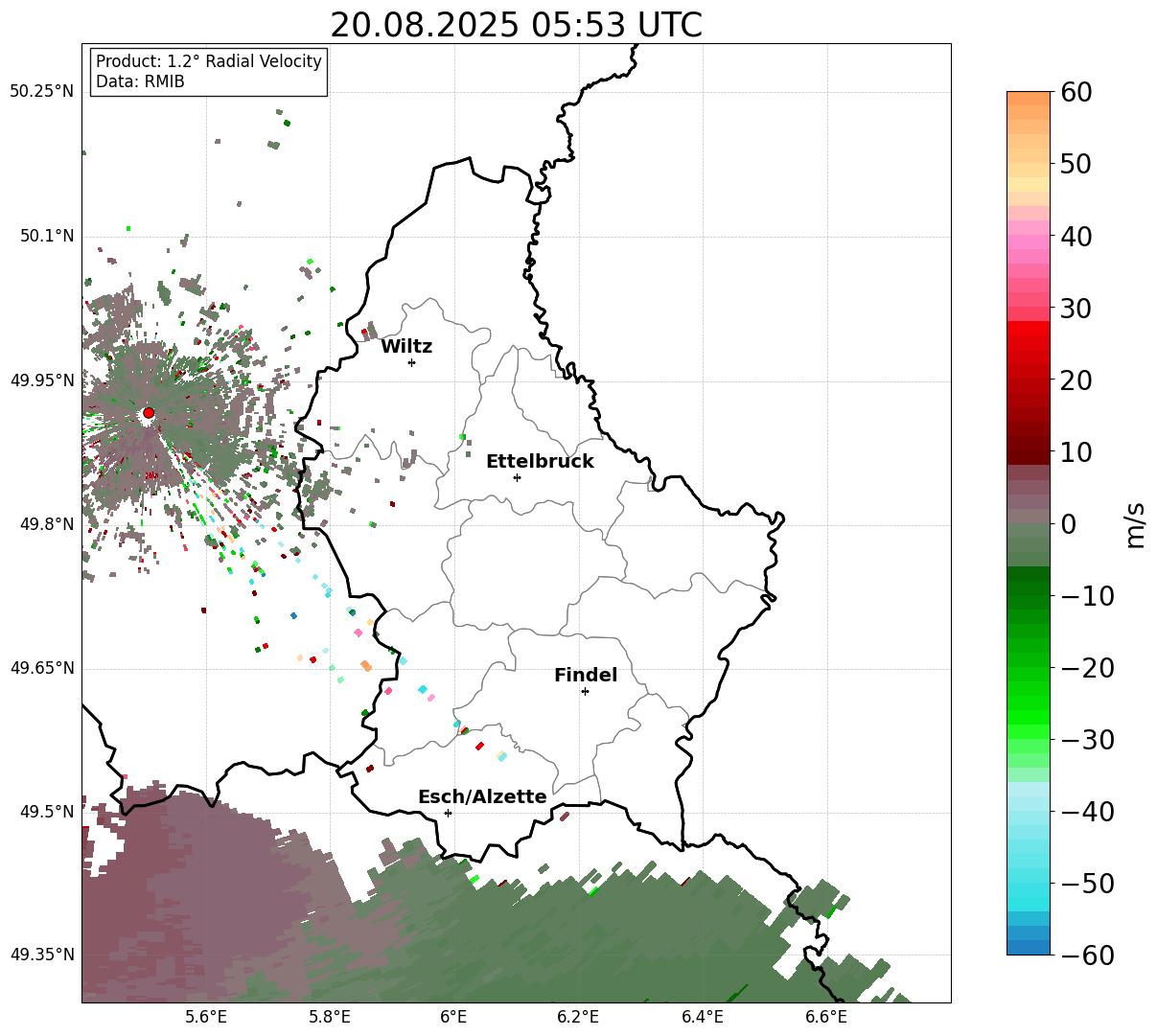This screenshot has height=1036, width=1157.
Task: Click the 50.1°N latitude label
Action: pos(47,237)
